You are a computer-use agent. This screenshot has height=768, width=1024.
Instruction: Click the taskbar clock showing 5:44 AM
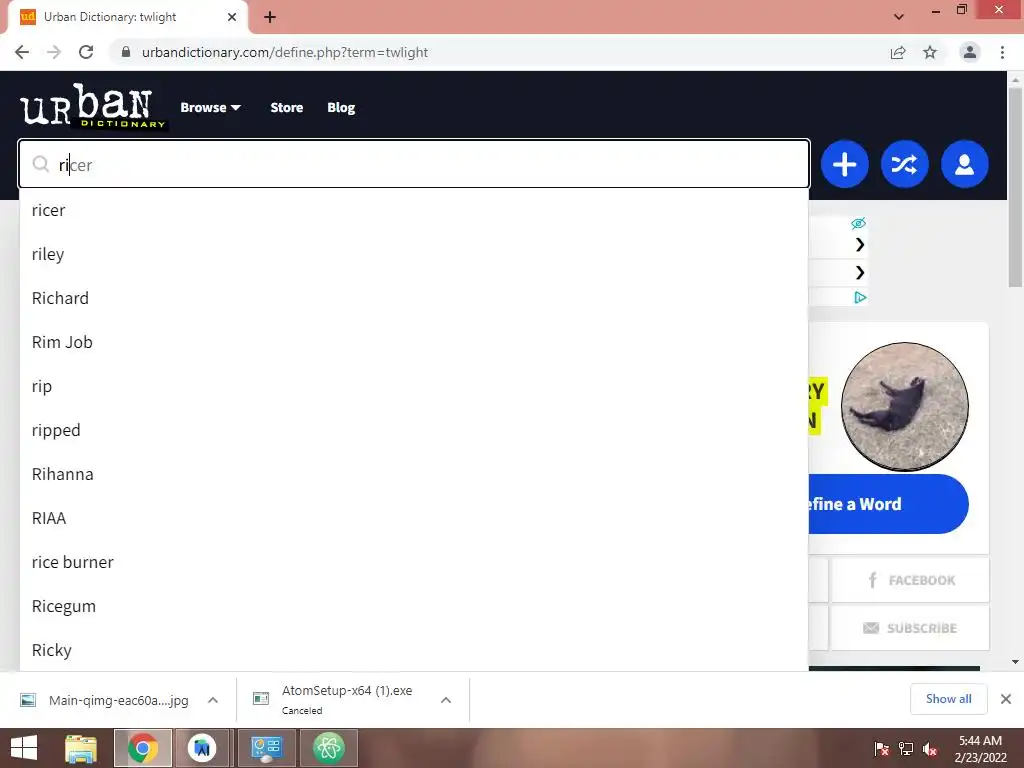[980, 748]
